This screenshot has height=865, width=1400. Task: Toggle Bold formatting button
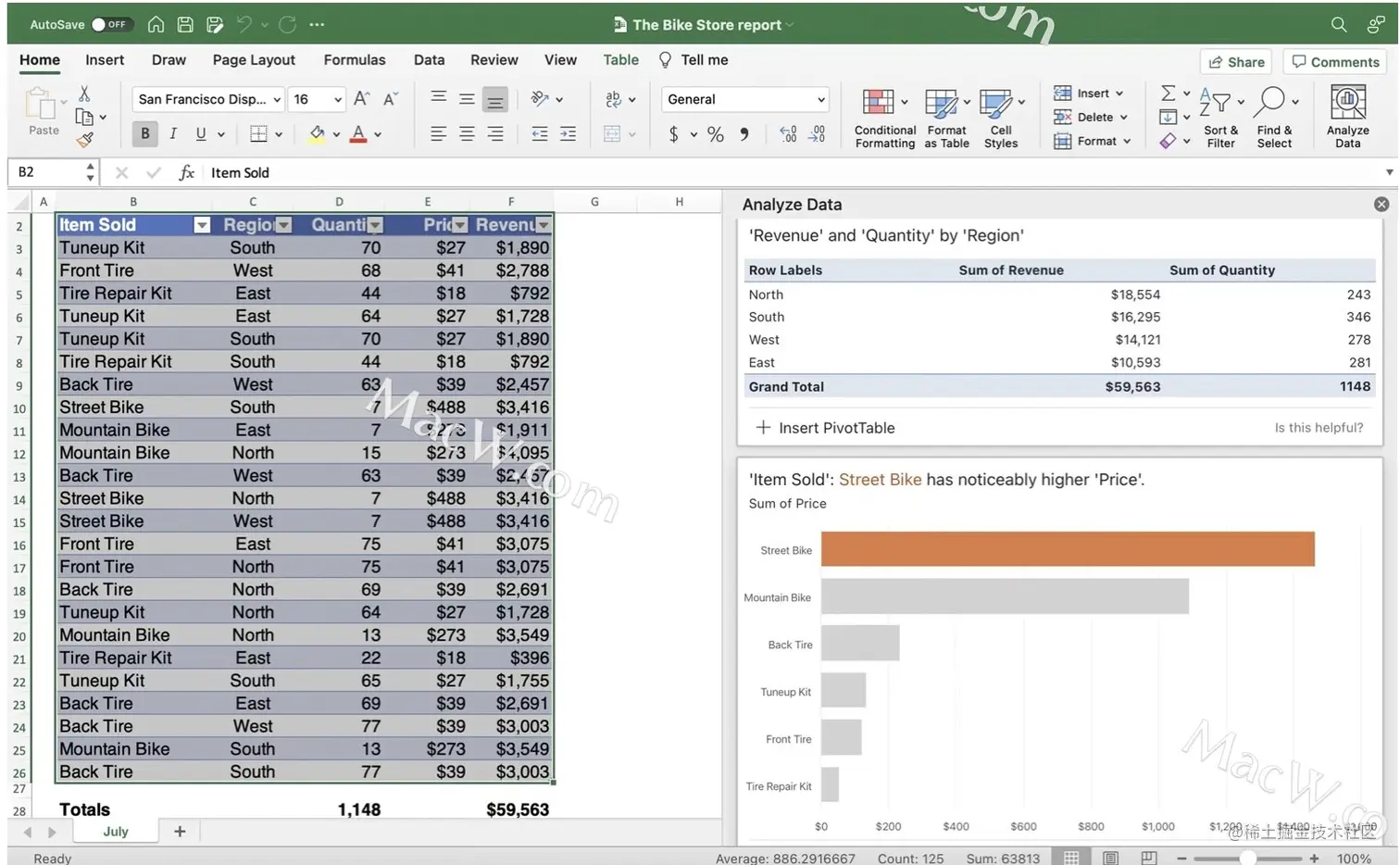tap(144, 134)
